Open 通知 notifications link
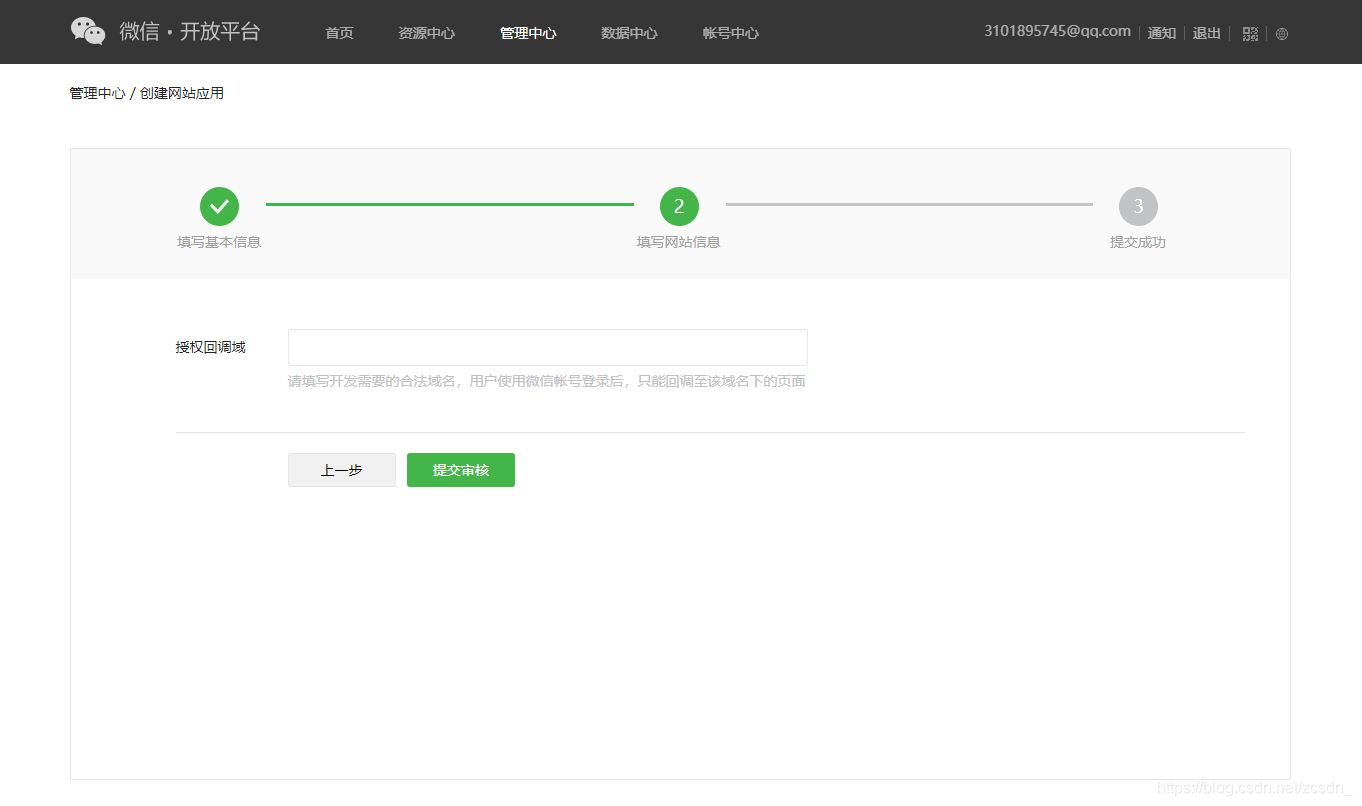This screenshot has height=806, width=1362. tap(1161, 33)
